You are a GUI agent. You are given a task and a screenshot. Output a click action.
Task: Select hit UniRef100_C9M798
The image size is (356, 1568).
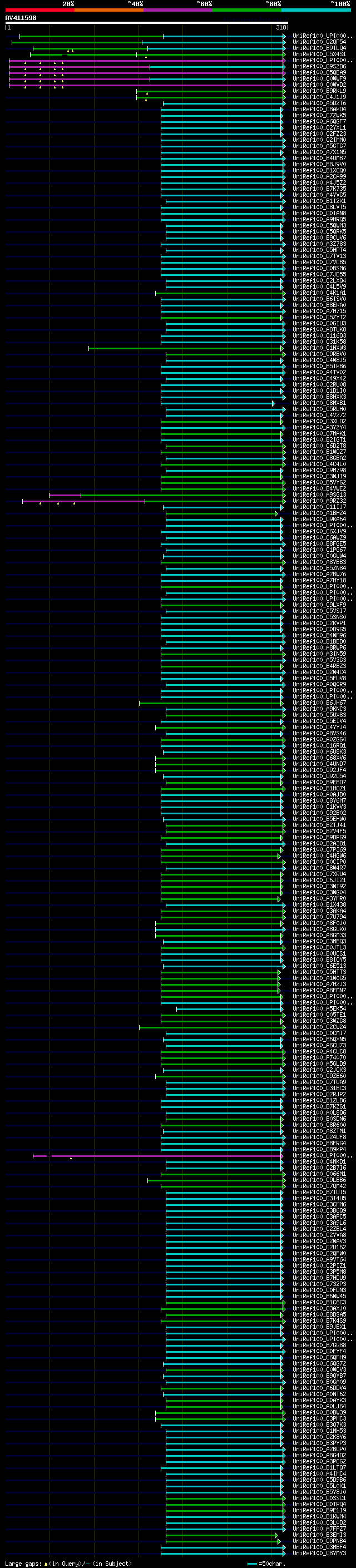click(319, 470)
